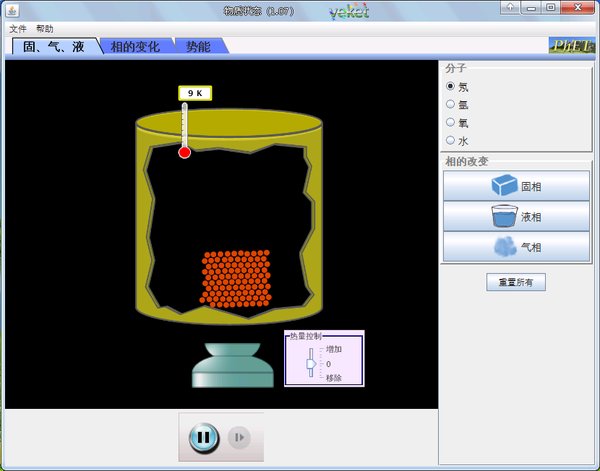The image size is (600, 471).
Task: Select the 氖 (neon) molecule radio button
Action: tap(450, 86)
